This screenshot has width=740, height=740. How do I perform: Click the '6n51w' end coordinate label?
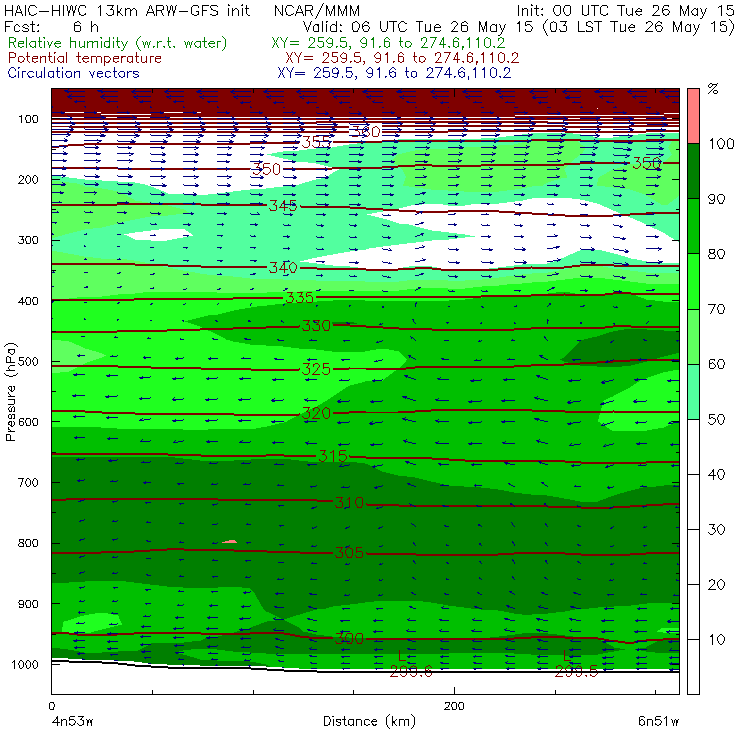pyautogui.click(x=658, y=722)
